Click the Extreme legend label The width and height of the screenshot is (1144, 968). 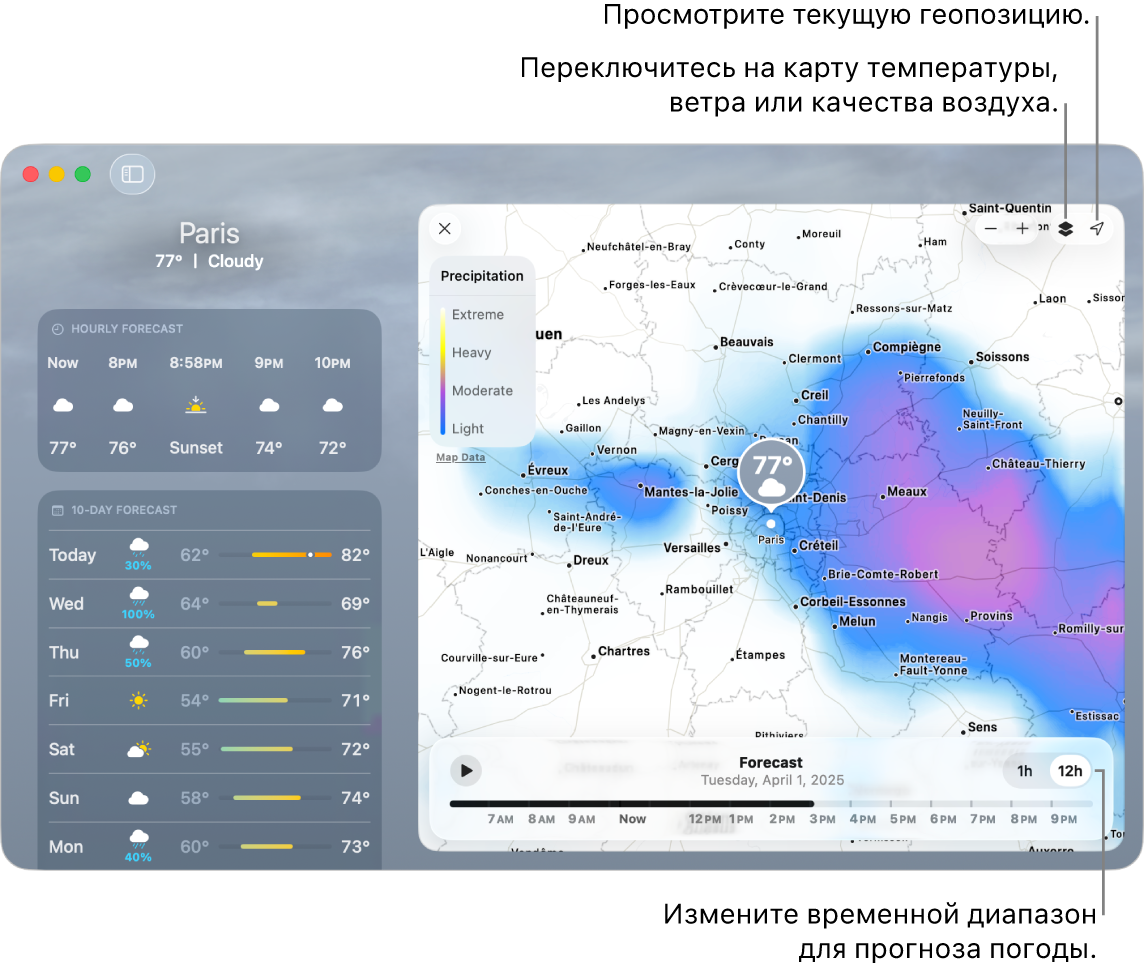point(478,314)
